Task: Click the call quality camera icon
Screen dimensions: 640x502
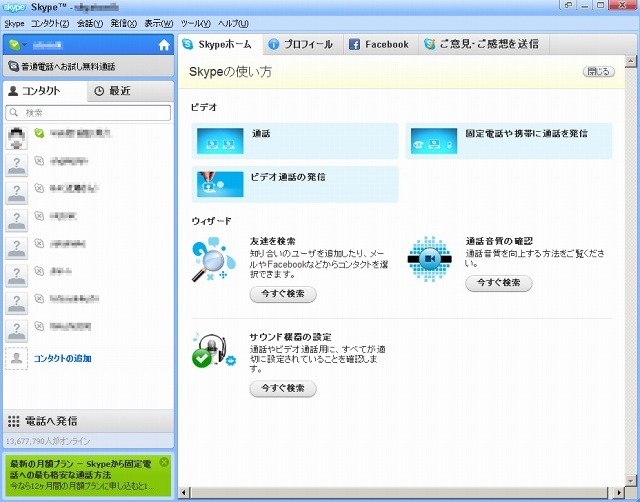Action: pos(429,259)
